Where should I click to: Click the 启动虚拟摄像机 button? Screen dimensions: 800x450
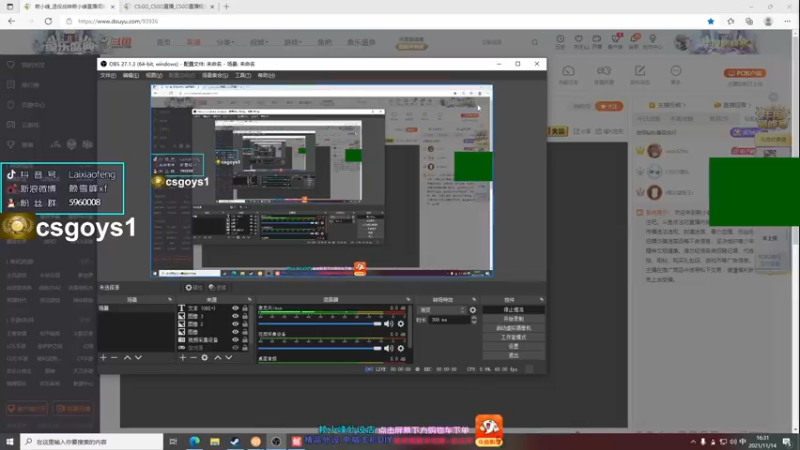(x=513, y=328)
